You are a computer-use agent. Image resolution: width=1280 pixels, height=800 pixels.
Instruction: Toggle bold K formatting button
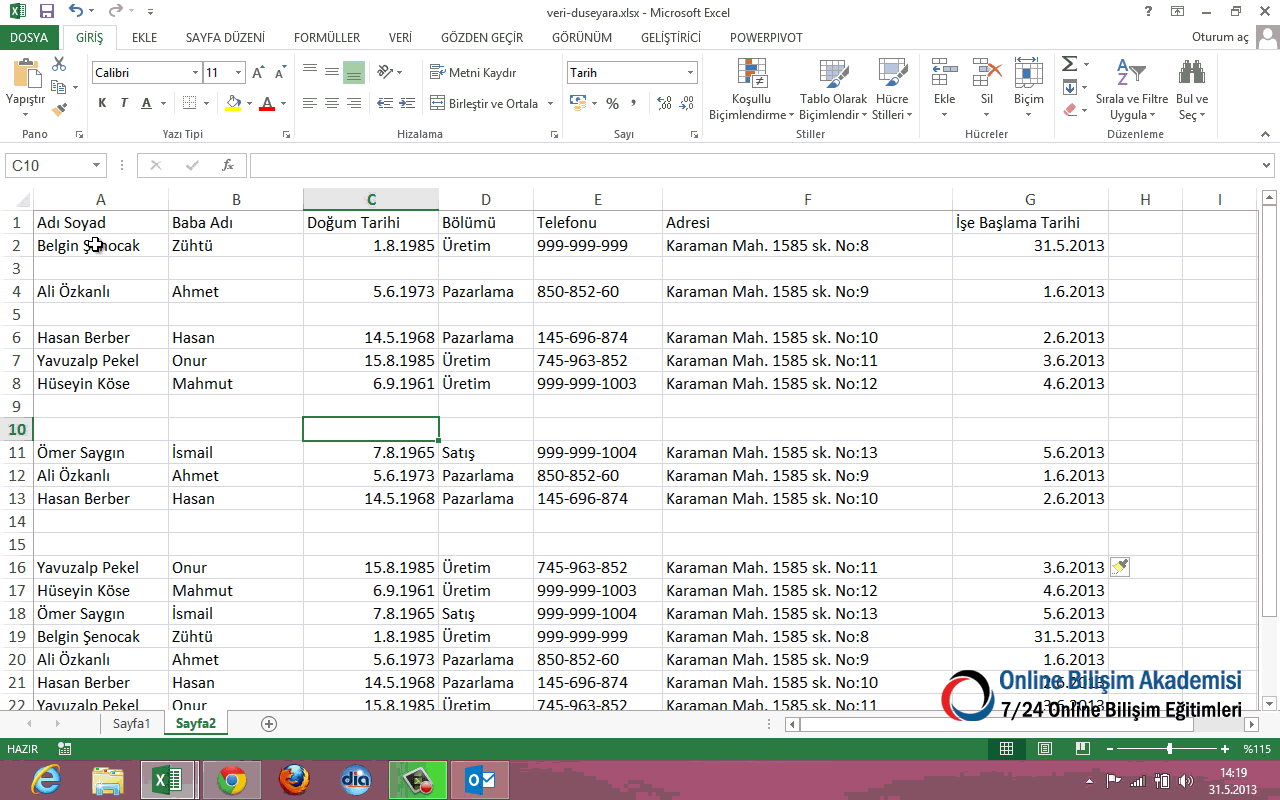tap(102, 103)
